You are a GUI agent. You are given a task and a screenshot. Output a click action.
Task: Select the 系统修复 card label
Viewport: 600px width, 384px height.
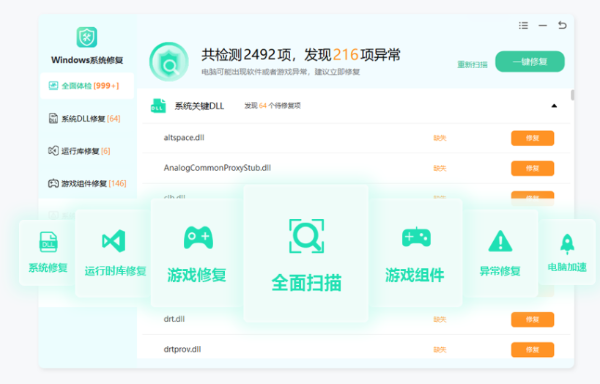(48, 267)
